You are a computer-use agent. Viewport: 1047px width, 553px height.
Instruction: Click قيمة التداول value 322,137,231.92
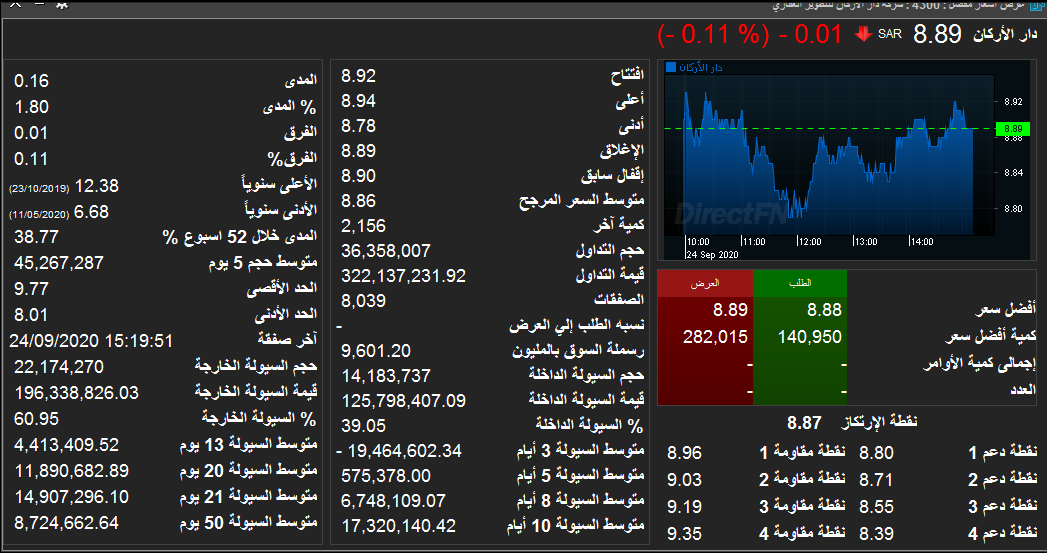[403, 276]
